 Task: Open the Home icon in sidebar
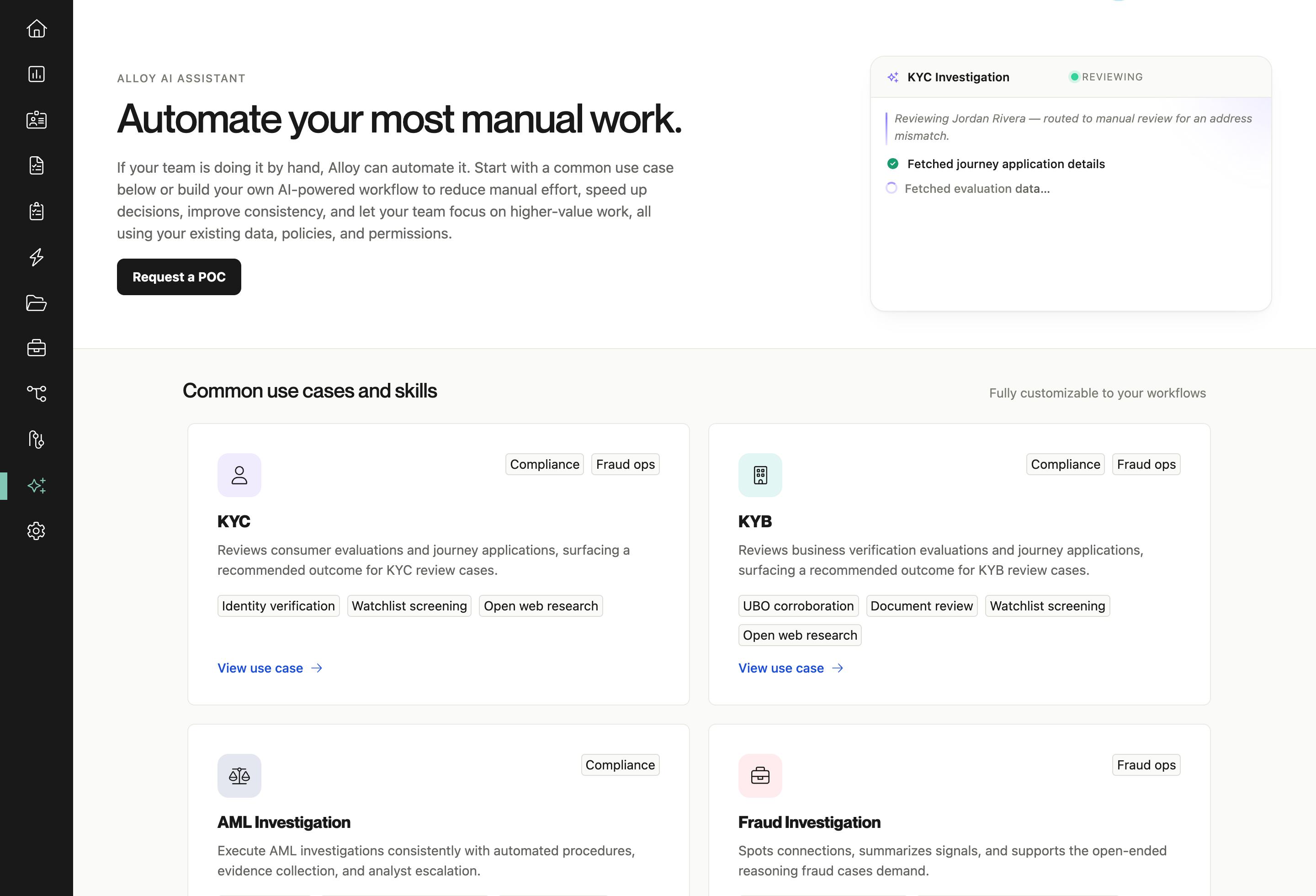coord(36,28)
